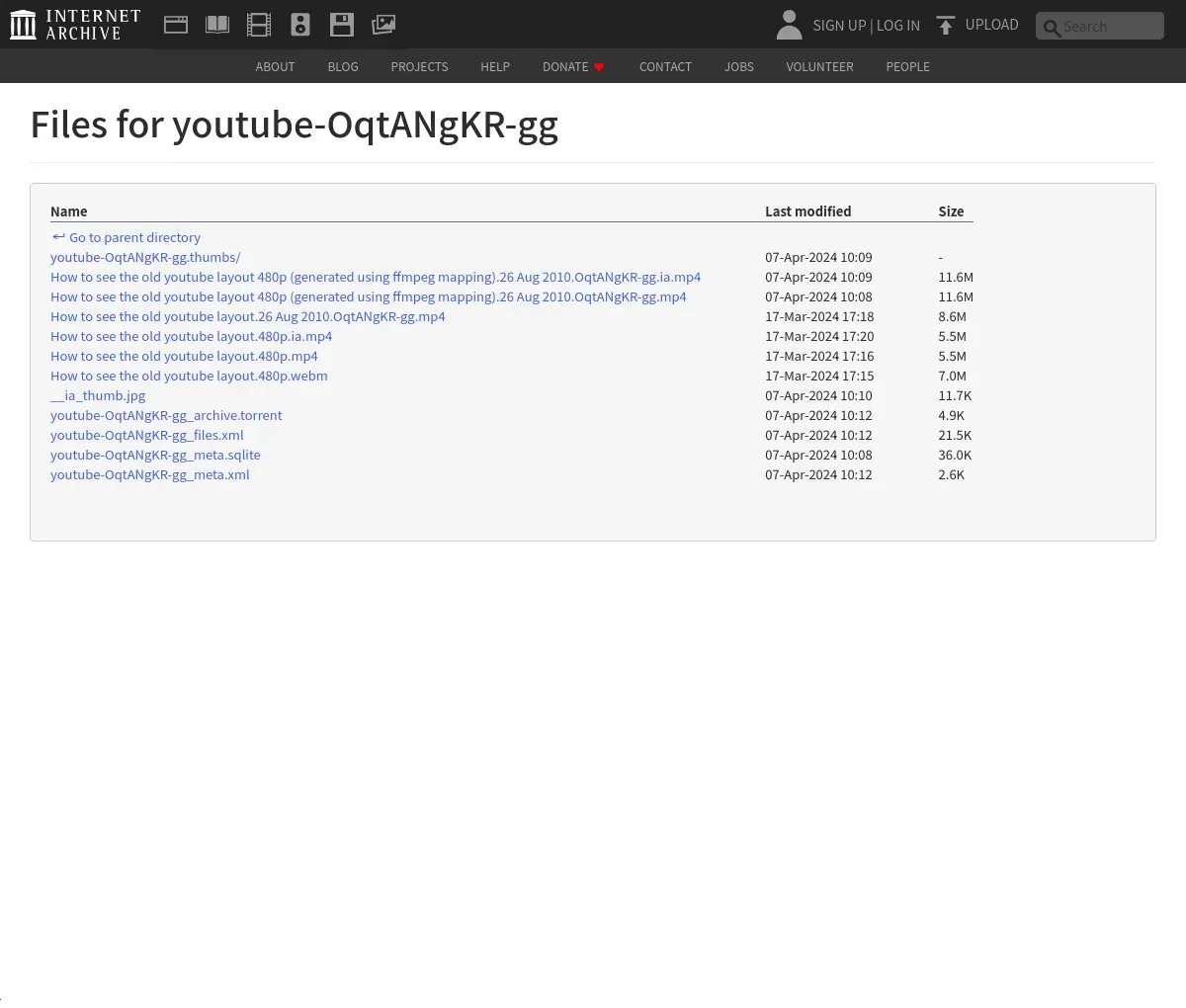Open the PROJECTS menu item
Screen dimensions: 1186x1008
pyautogui.click(x=419, y=67)
